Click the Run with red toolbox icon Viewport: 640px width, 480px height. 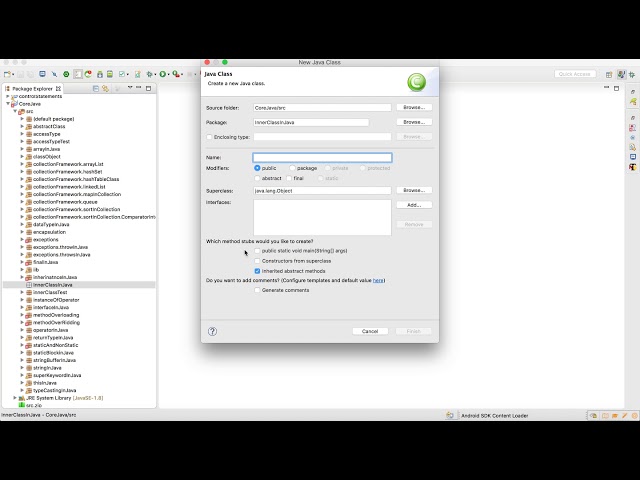coord(176,74)
